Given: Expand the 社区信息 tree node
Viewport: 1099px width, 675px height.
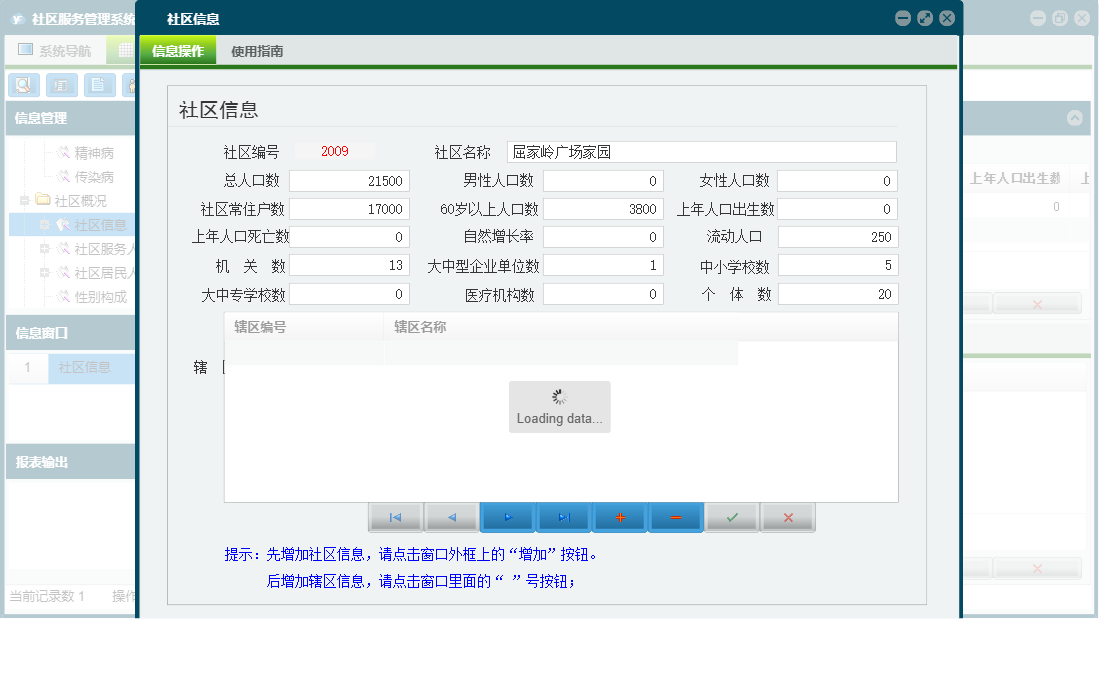Looking at the screenshot, I should pyautogui.click(x=45, y=223).
